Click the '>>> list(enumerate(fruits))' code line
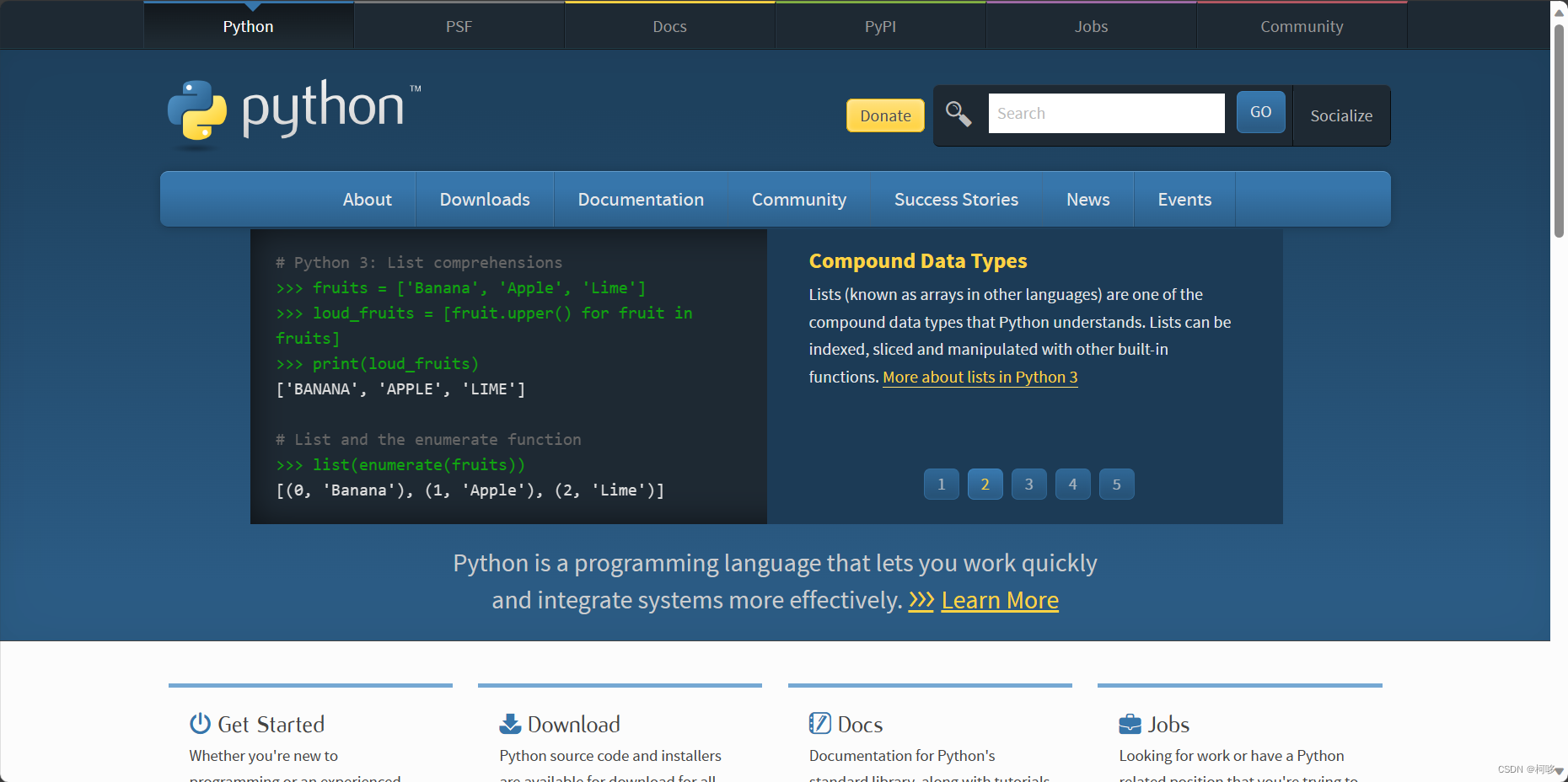Screen dimensions: 1568x782 400,465
